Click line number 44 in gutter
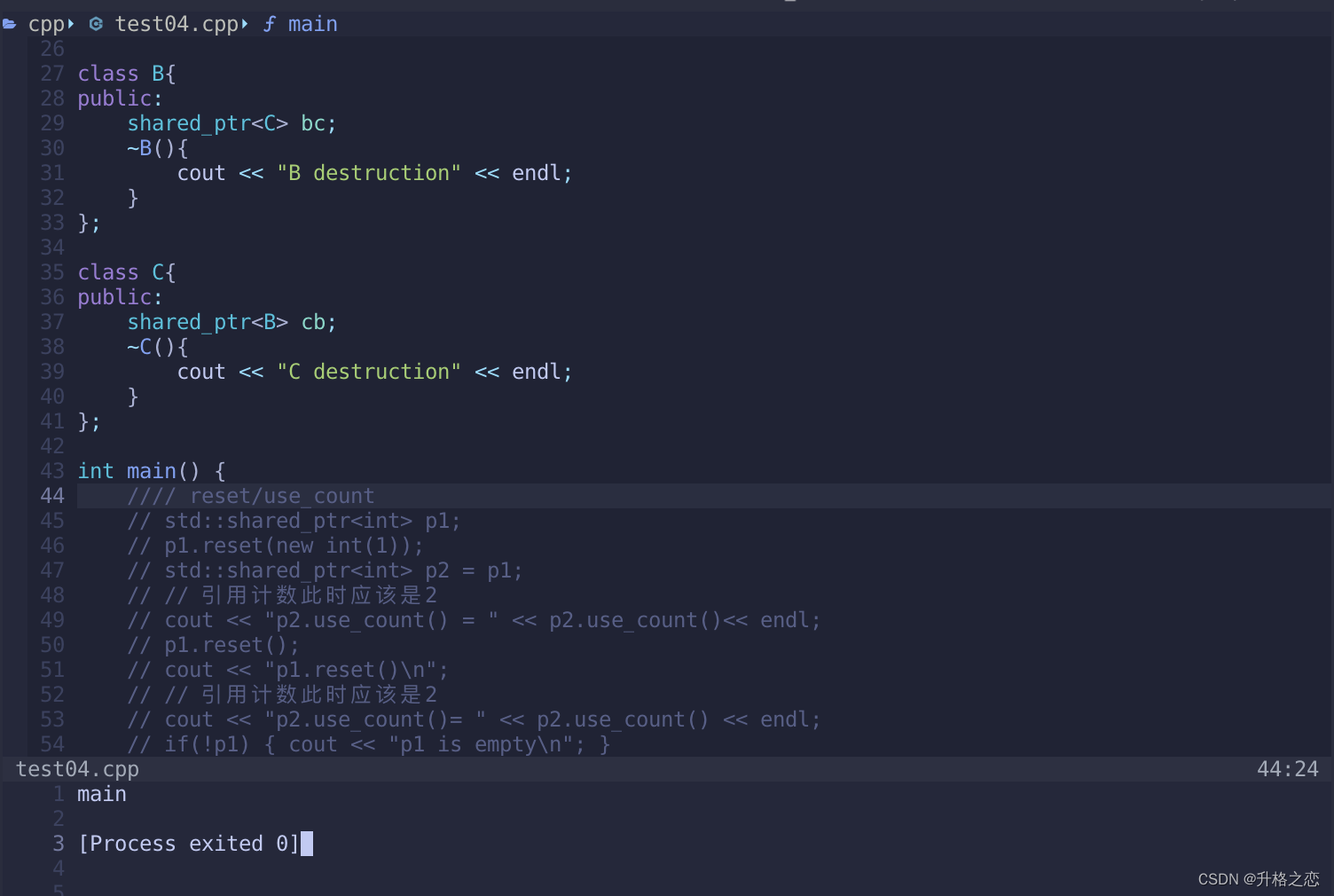Image resolution: width=1334 pixels, height=896 pixels. click(x=52, y=496)
